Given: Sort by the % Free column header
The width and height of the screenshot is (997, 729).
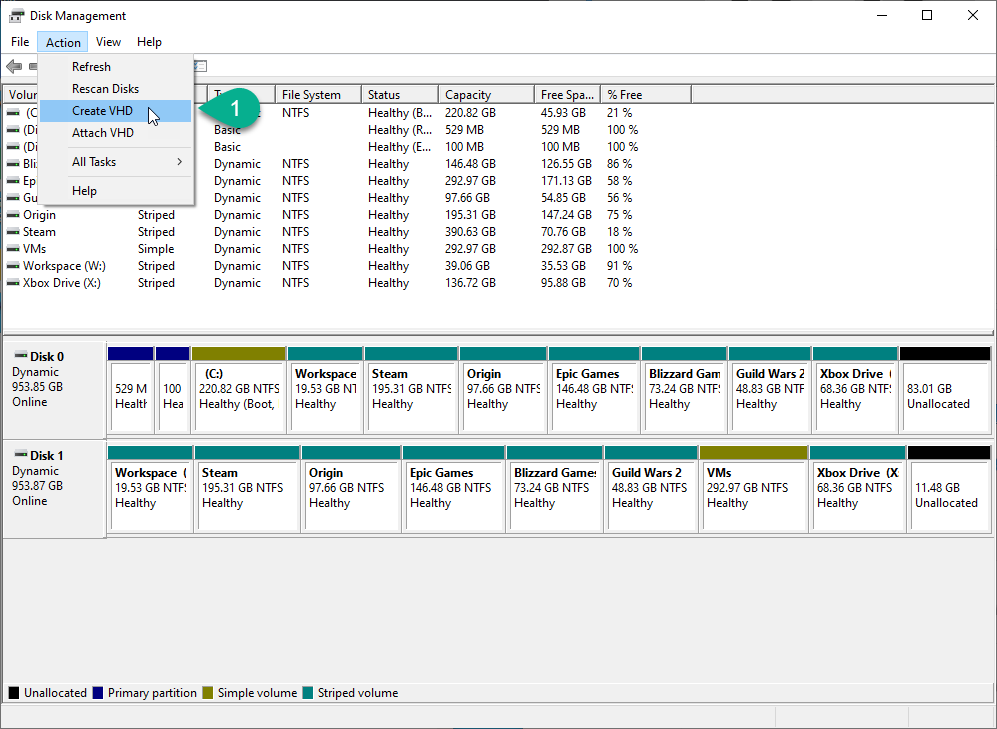Looking at the screenshot, I should [645, 95].
